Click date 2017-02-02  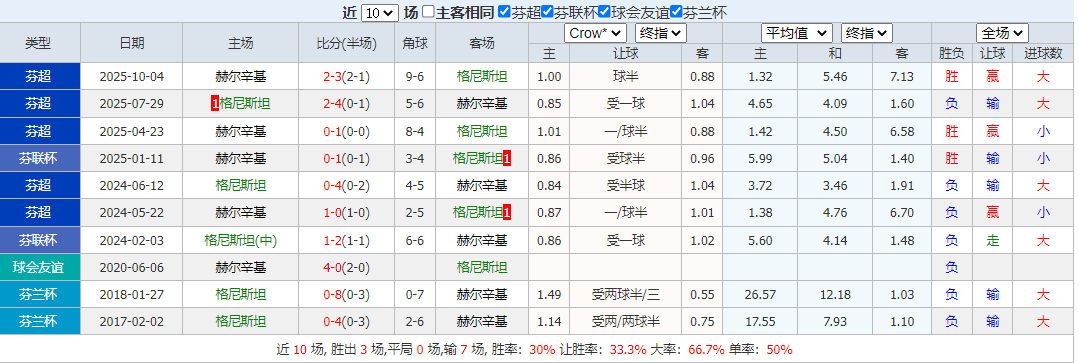[x=132, y=322]
